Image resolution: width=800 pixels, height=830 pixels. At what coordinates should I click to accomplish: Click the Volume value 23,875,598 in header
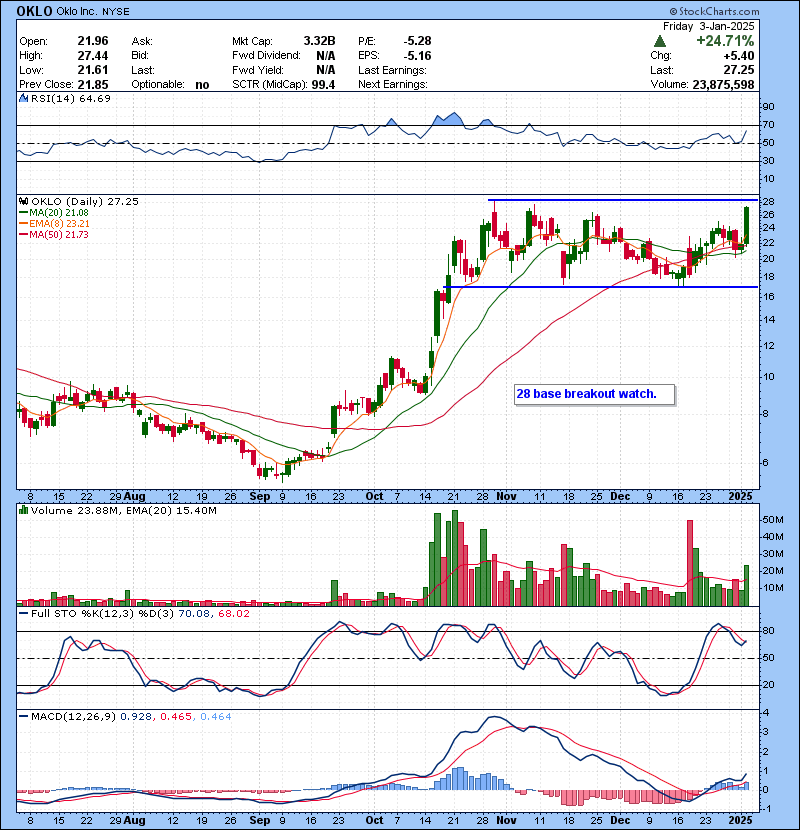point(723,84)
